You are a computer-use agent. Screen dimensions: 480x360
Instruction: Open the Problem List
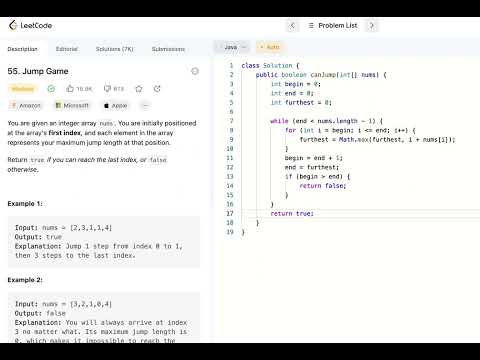tap(333, 25)
